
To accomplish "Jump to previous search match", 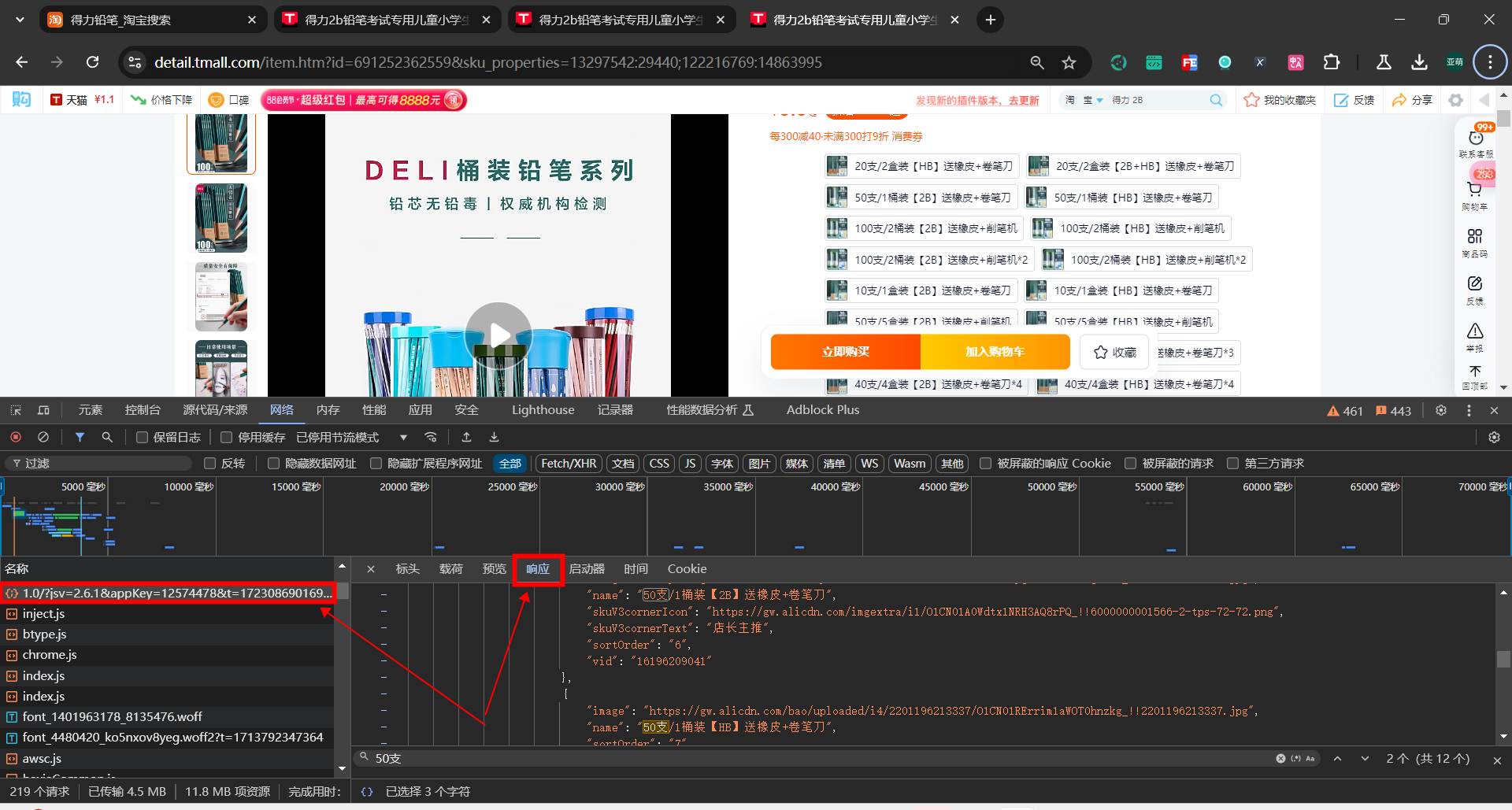I will 1337,759.
